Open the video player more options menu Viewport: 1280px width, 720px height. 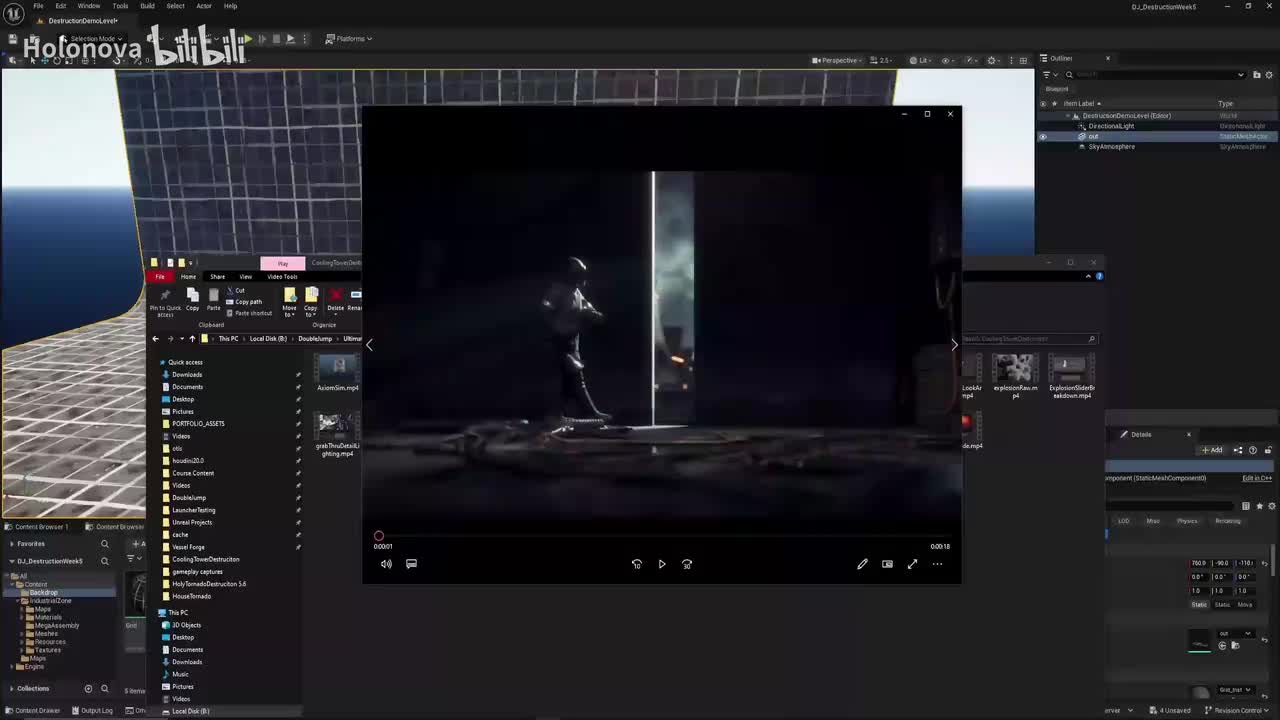click(x=937, y=564)
